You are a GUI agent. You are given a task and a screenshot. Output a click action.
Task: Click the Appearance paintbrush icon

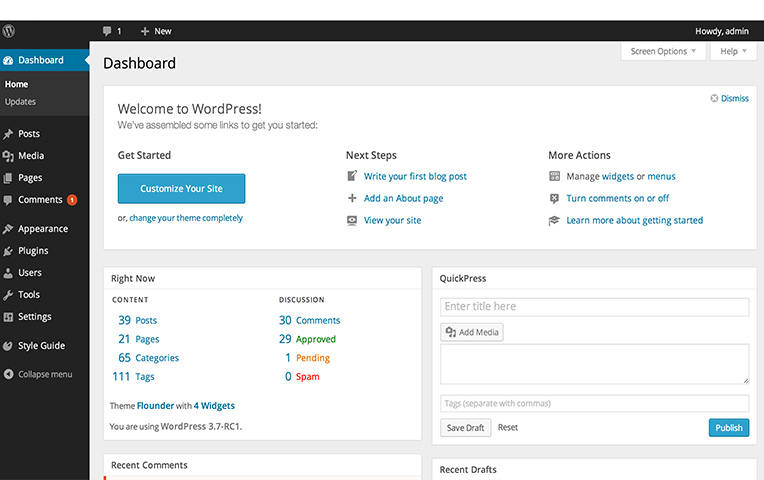(9, 229)
